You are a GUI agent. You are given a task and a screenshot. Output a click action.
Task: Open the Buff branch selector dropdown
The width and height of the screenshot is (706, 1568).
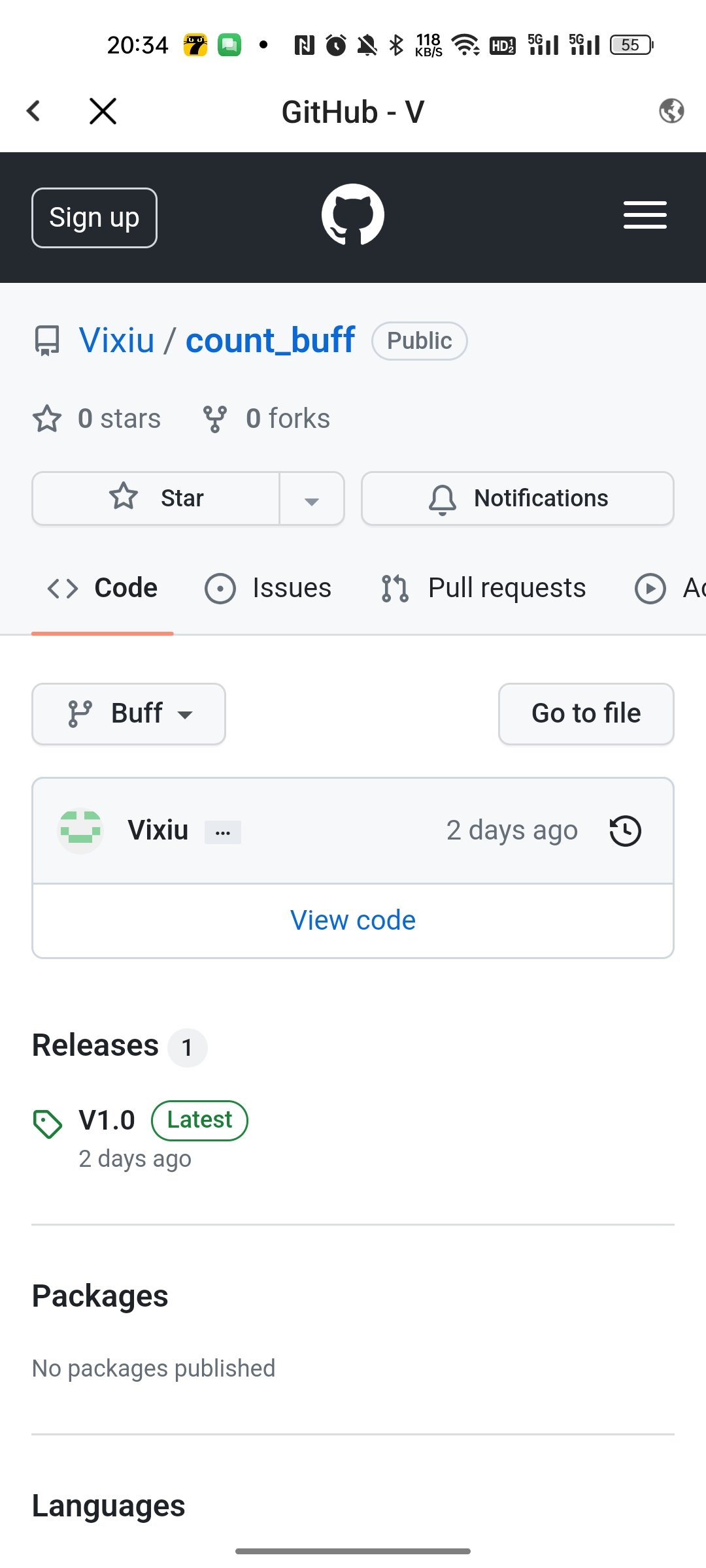129,714
